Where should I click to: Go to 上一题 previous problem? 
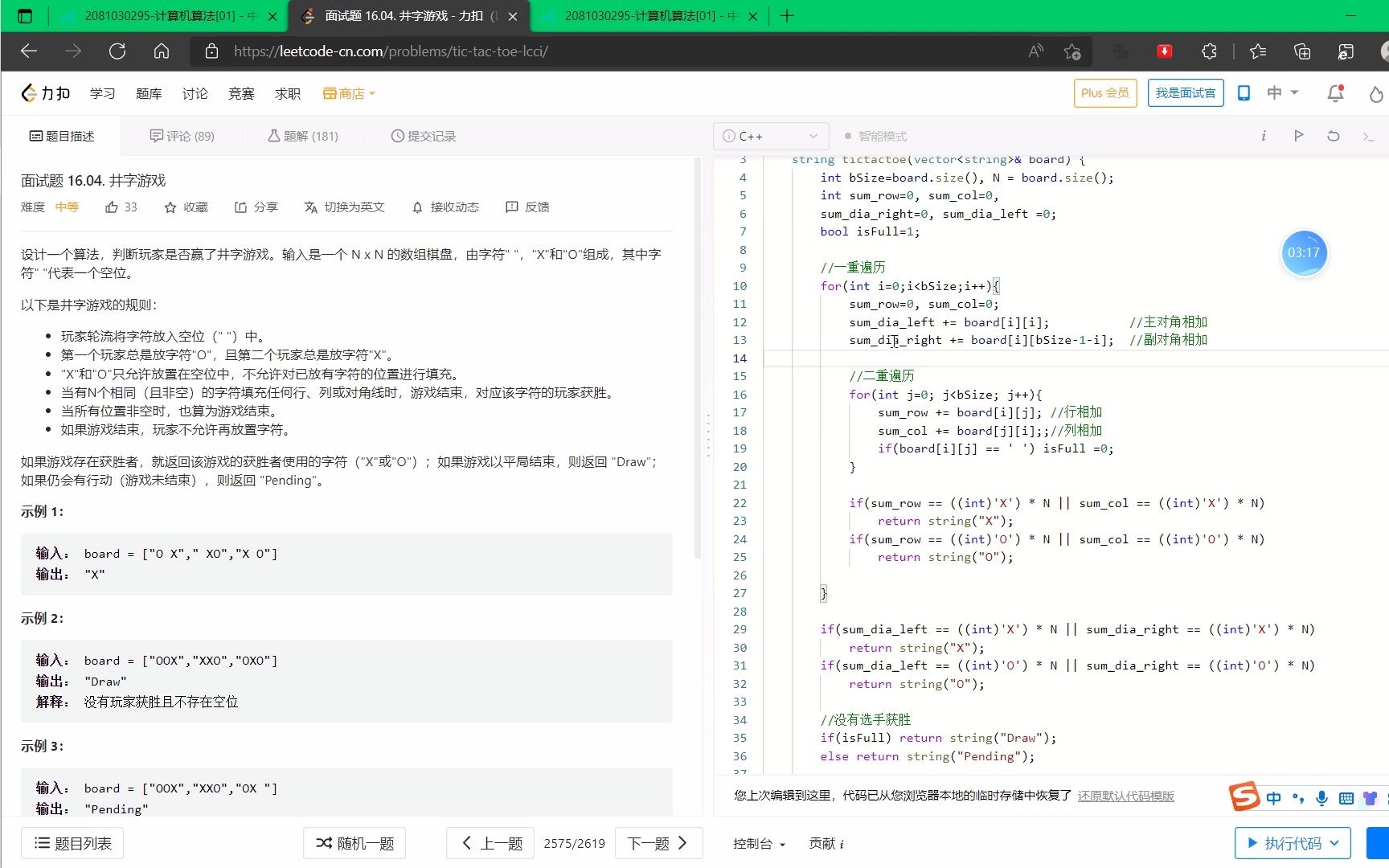tap(490, 843)
